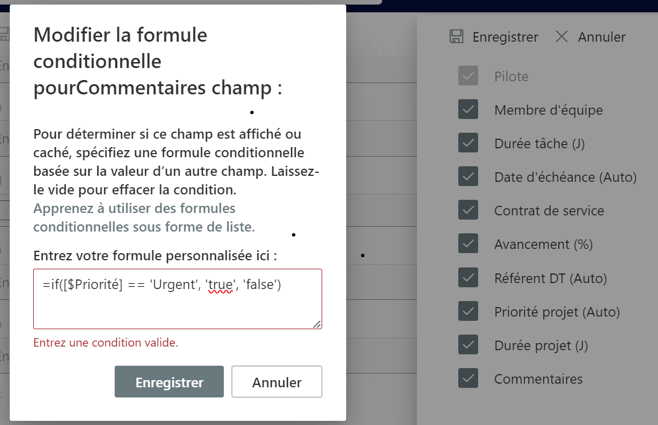658x425 pixels.
Task: Toggle the Priorité projet (Auto) checkbox
Action: tap(468, 311)
